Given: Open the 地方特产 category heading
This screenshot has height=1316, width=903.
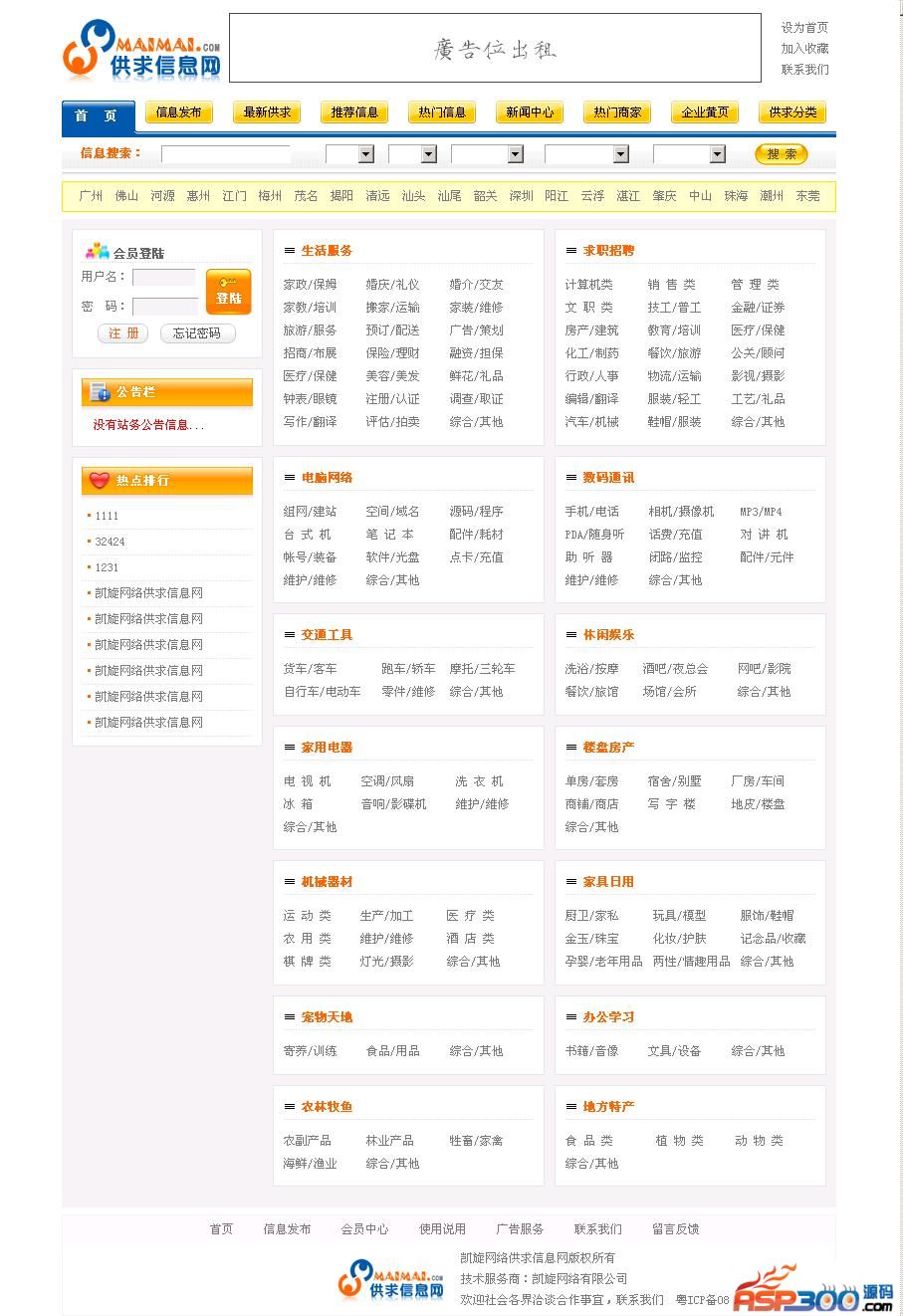Looking at the screenshot, I should (x=608, y=1107).
